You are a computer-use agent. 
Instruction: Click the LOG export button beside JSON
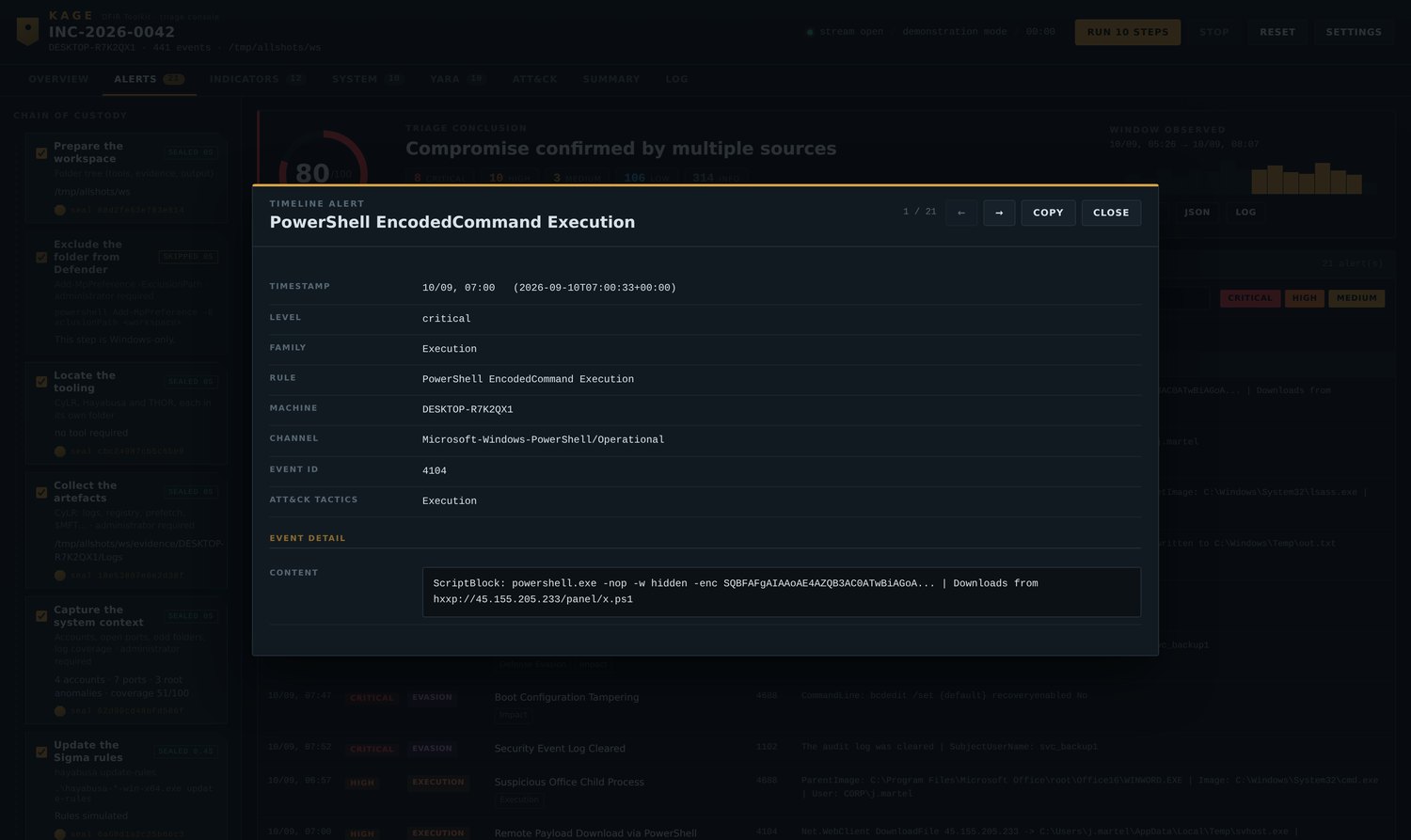tap(1245, 212)
